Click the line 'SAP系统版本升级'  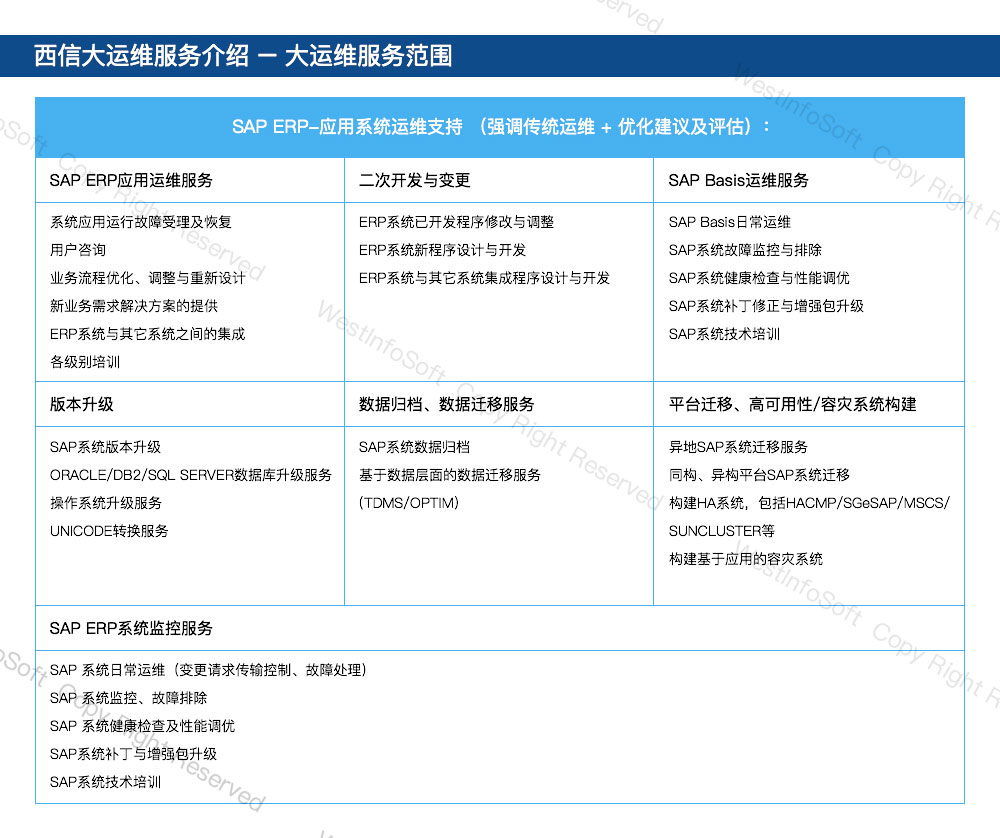pos(105,447)
